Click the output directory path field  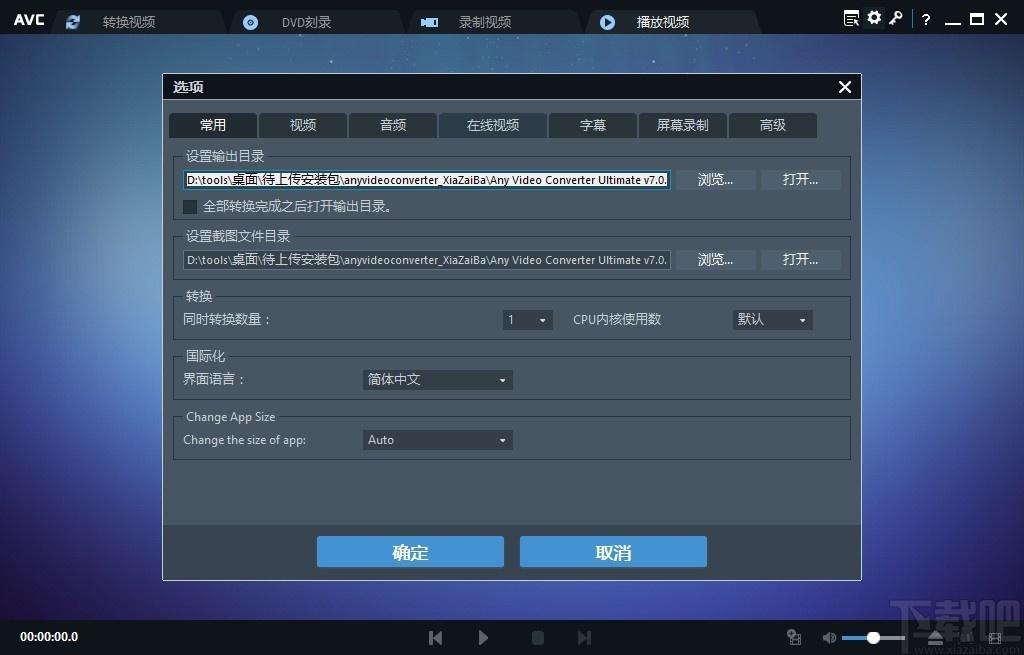(427, 180)
